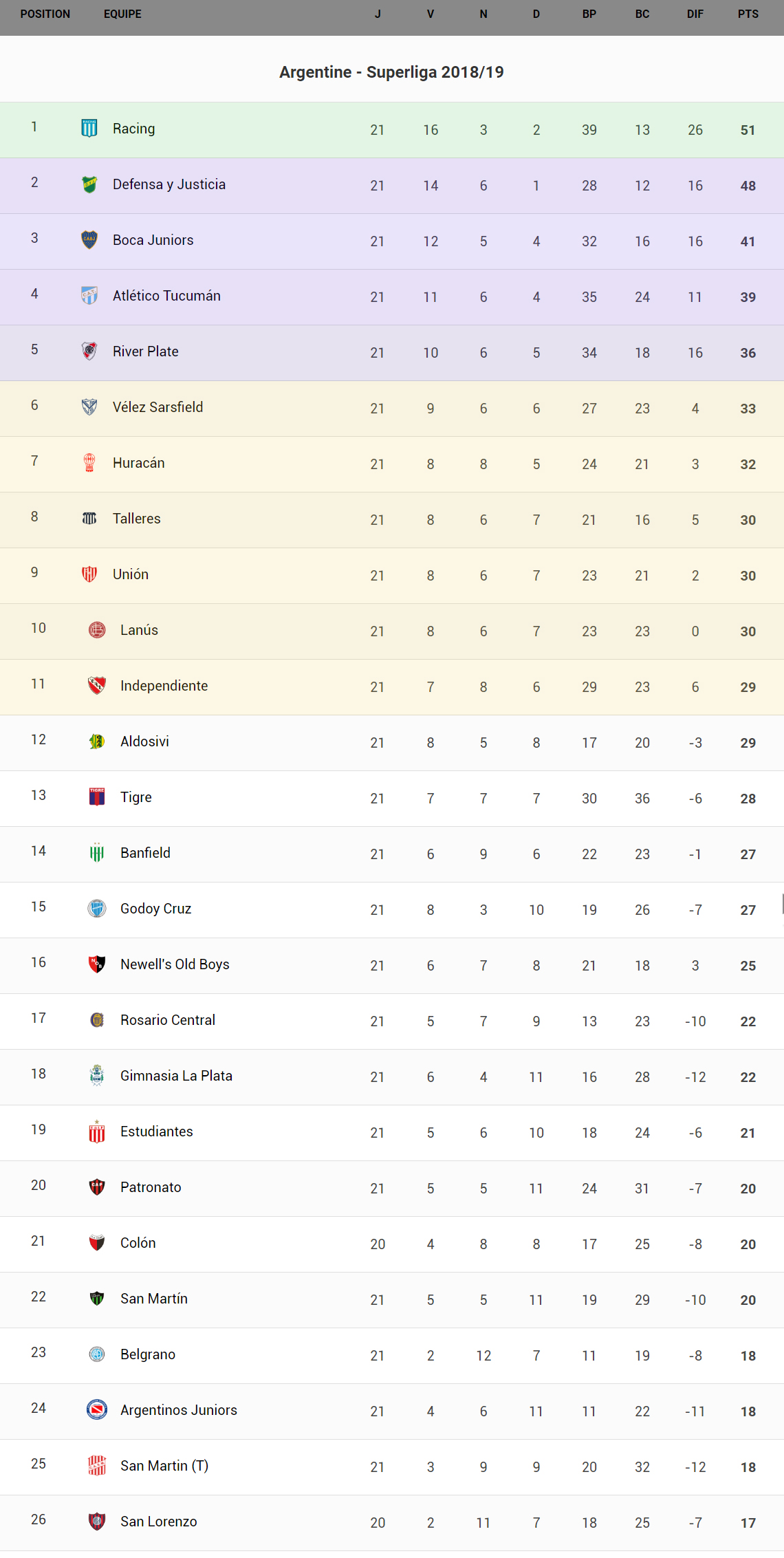The width and height of the screenshot is (784, 1558).
Task: Click Rosario Central's points value 22
Action: pyautogui.click(x=748, y=1021)
